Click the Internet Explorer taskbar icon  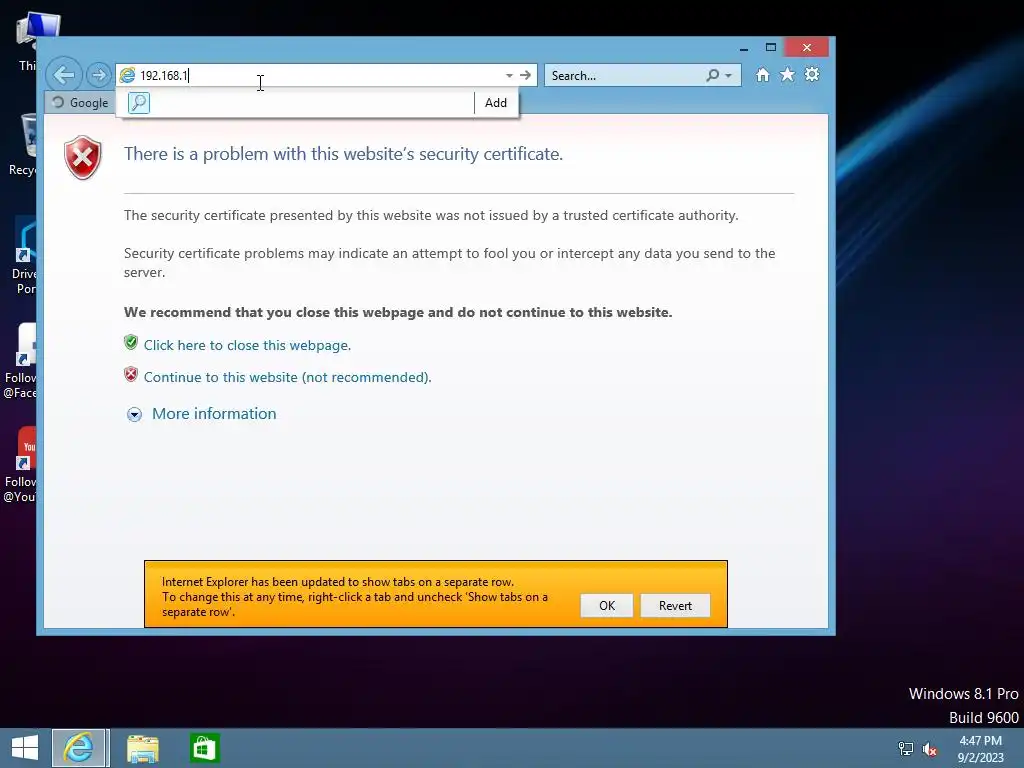78,748
